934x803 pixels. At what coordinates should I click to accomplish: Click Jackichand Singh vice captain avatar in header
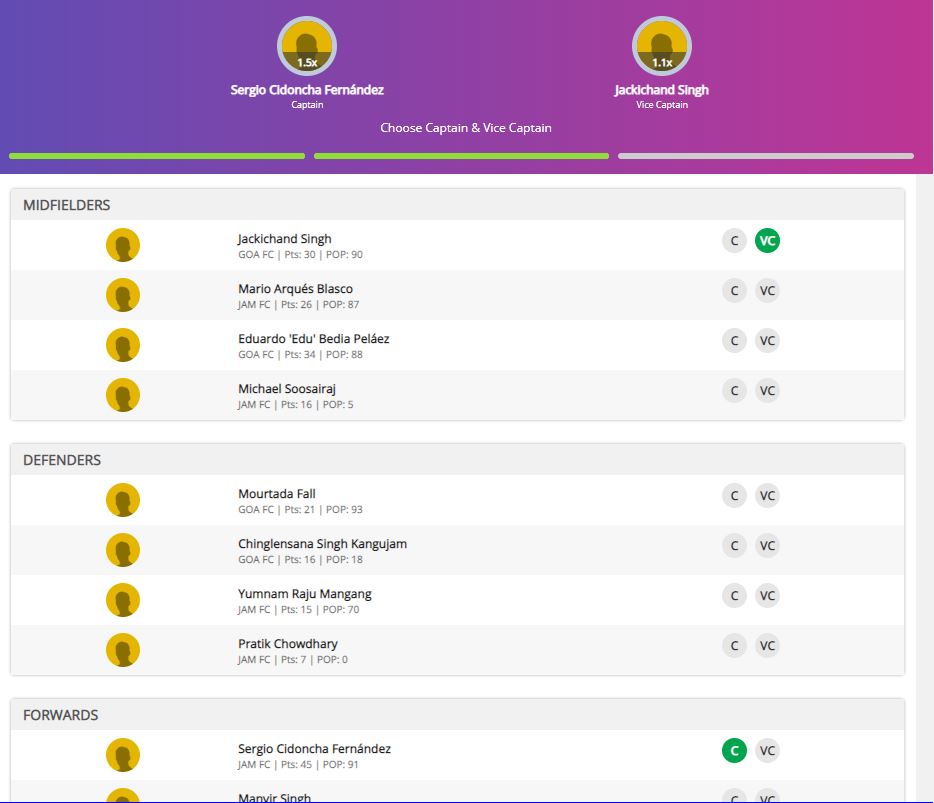click(x=662, y=46)
